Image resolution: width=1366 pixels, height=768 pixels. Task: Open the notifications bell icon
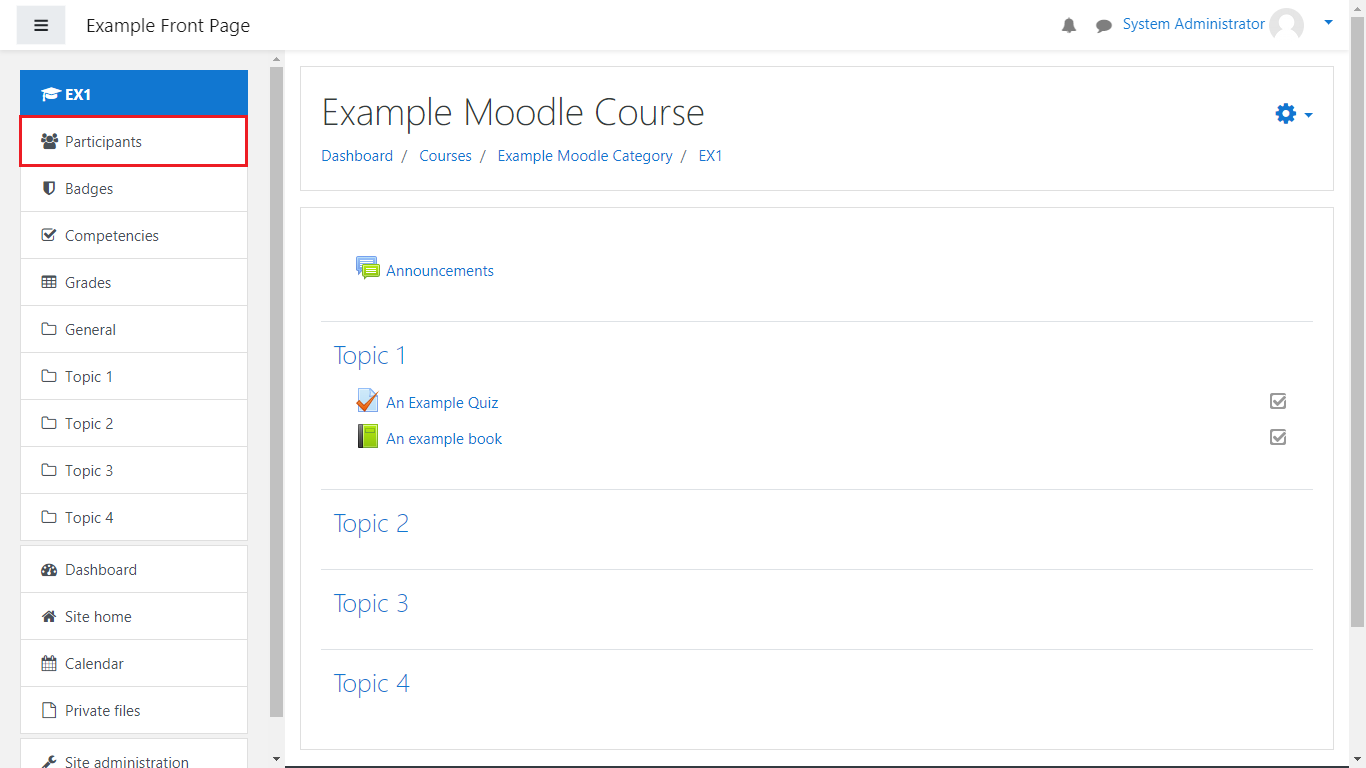[1069, 26]
